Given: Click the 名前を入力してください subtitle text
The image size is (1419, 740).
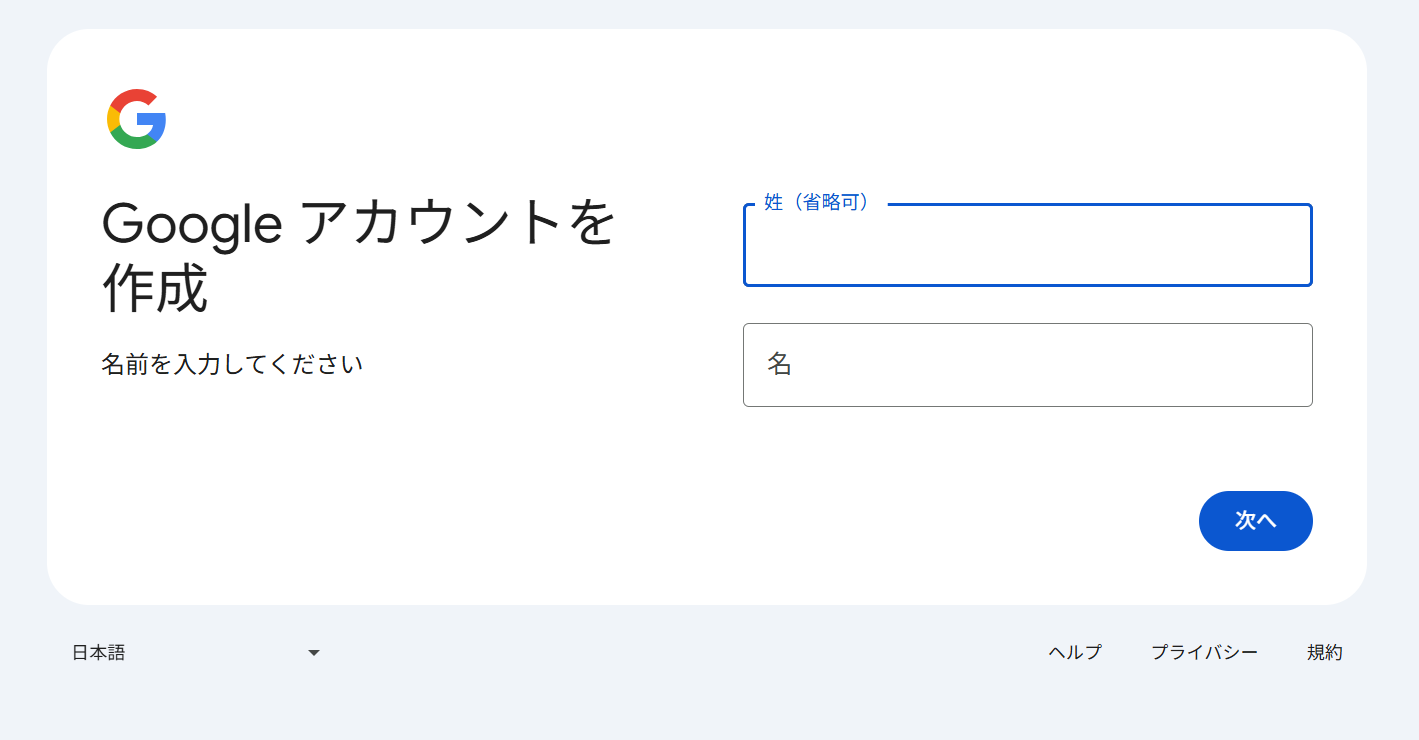Looking at the screenshot, I should click(231, 364).
